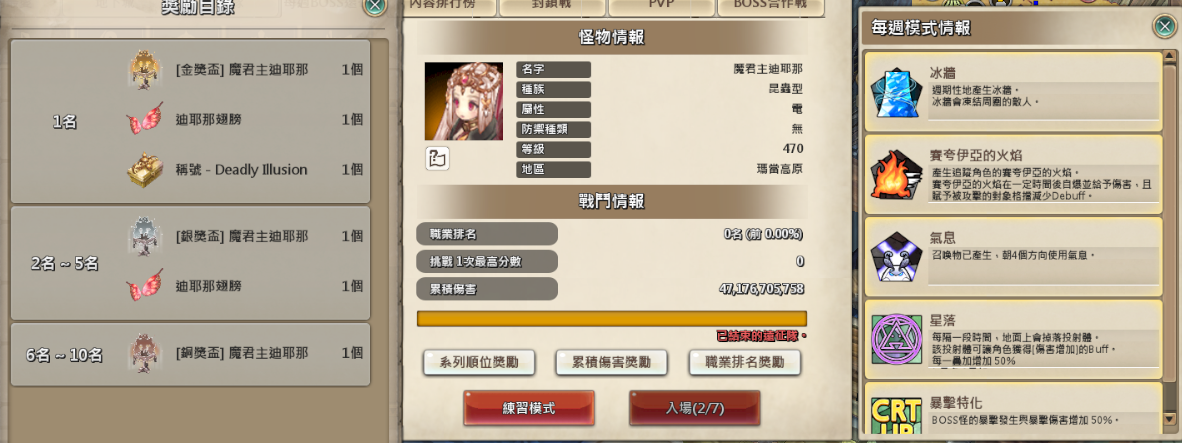1182x443 pixels.
Task: Click the silver trophy reward icon
Action: tap(142, 236)
